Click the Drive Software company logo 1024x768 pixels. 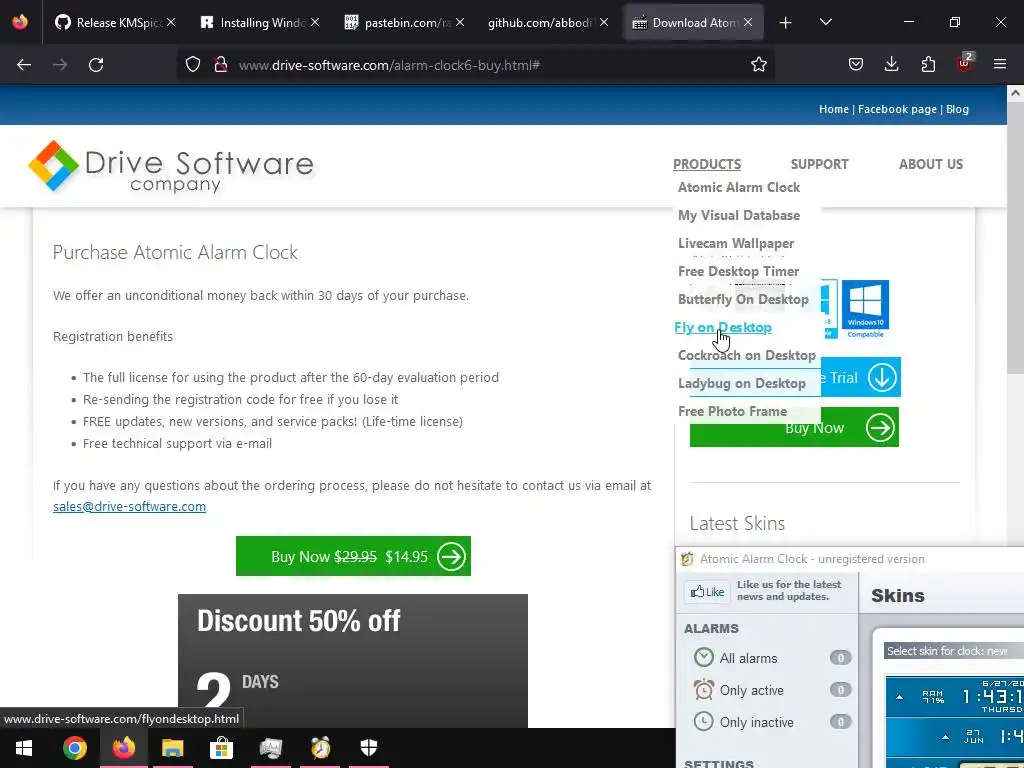click(171, 167)
